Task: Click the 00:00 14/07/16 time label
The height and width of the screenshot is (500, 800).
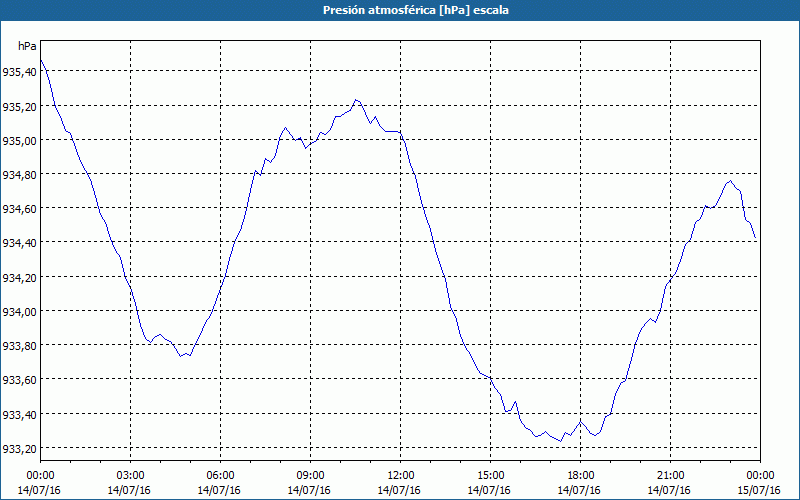Action: pos(39,483)
